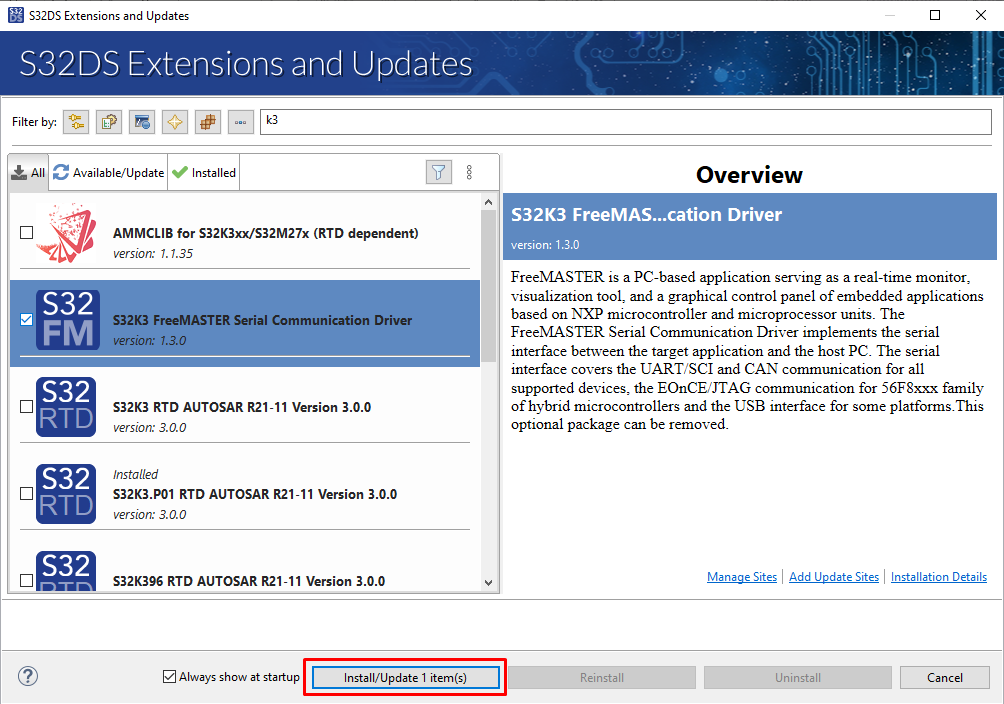Check the AMMCLIB for S32K3xx/S32M27x checkbox
This screenshot has height=704, width=1004.
click(27, 233)
